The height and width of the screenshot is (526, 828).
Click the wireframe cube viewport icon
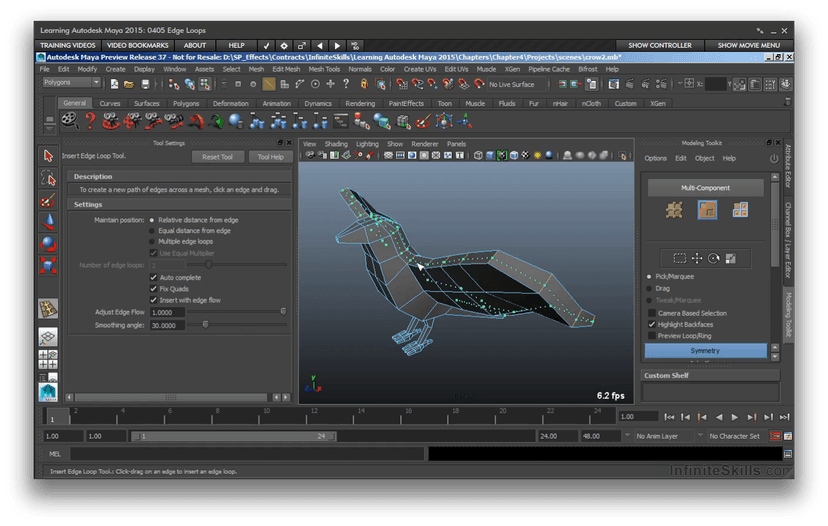tap(477, 155)
